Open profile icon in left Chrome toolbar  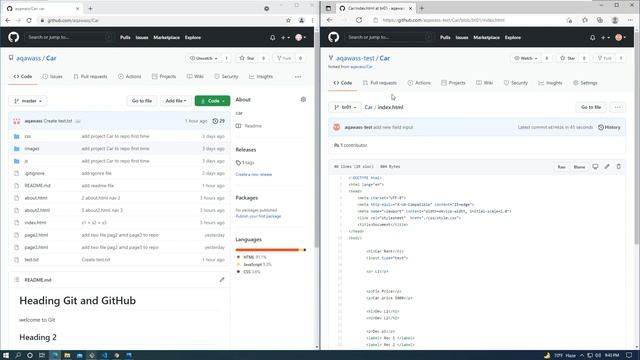(x=301, y=20)
